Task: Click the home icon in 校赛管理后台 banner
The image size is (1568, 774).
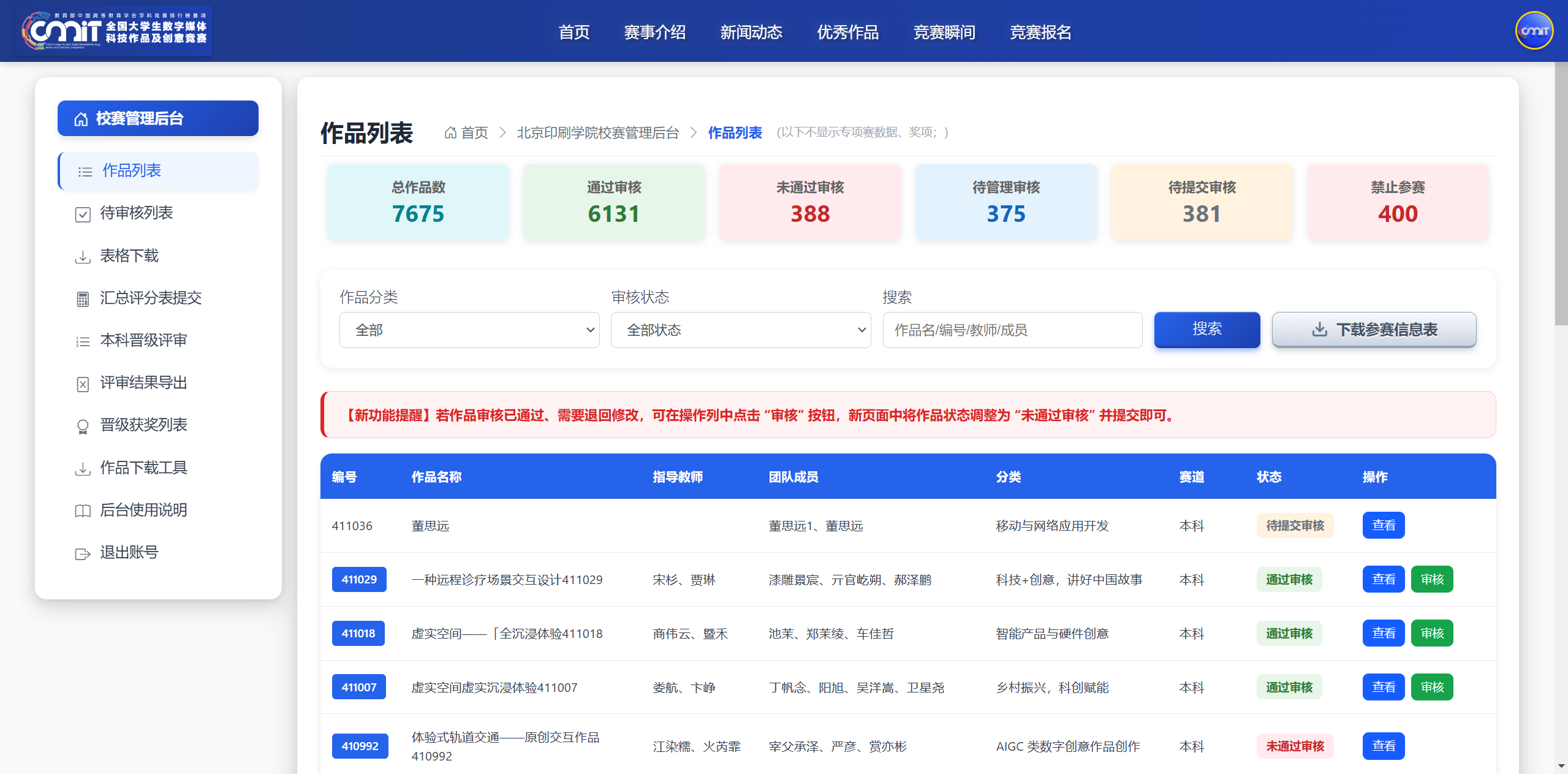Action: point(81,119)
